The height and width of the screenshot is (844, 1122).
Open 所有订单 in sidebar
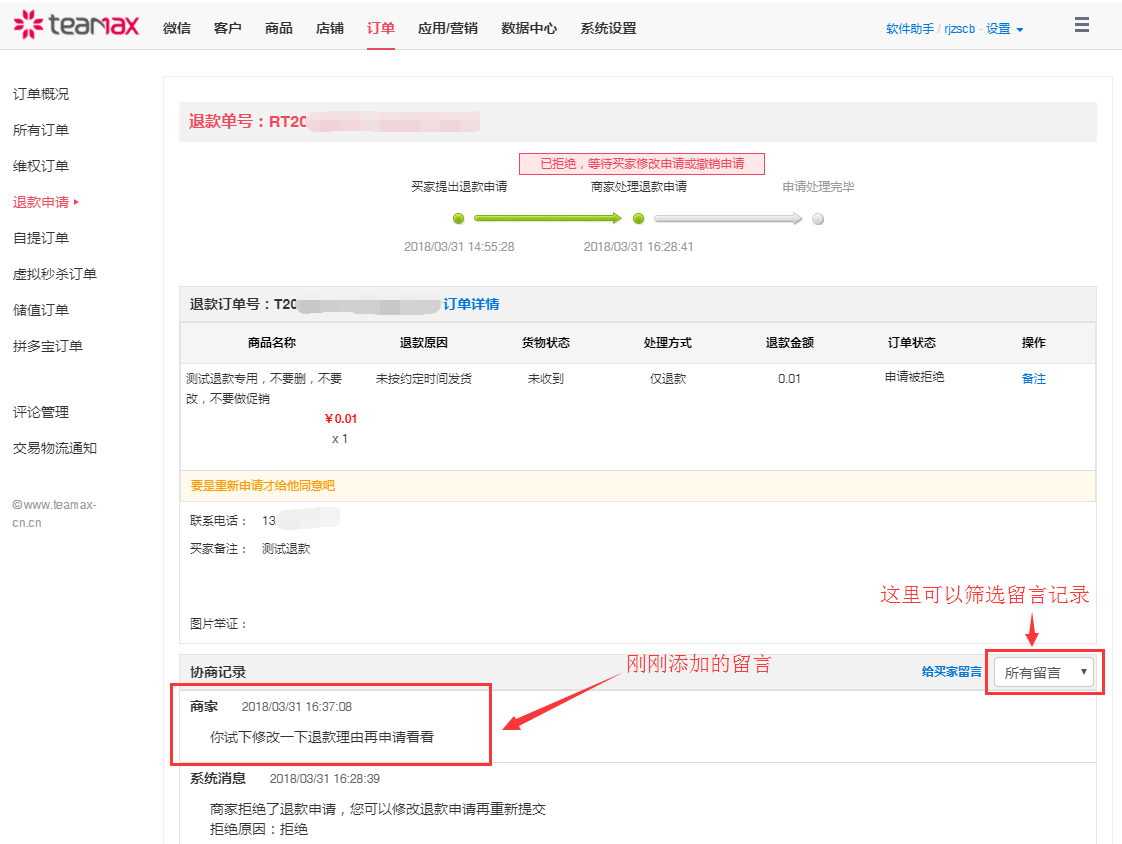(41, 130)
